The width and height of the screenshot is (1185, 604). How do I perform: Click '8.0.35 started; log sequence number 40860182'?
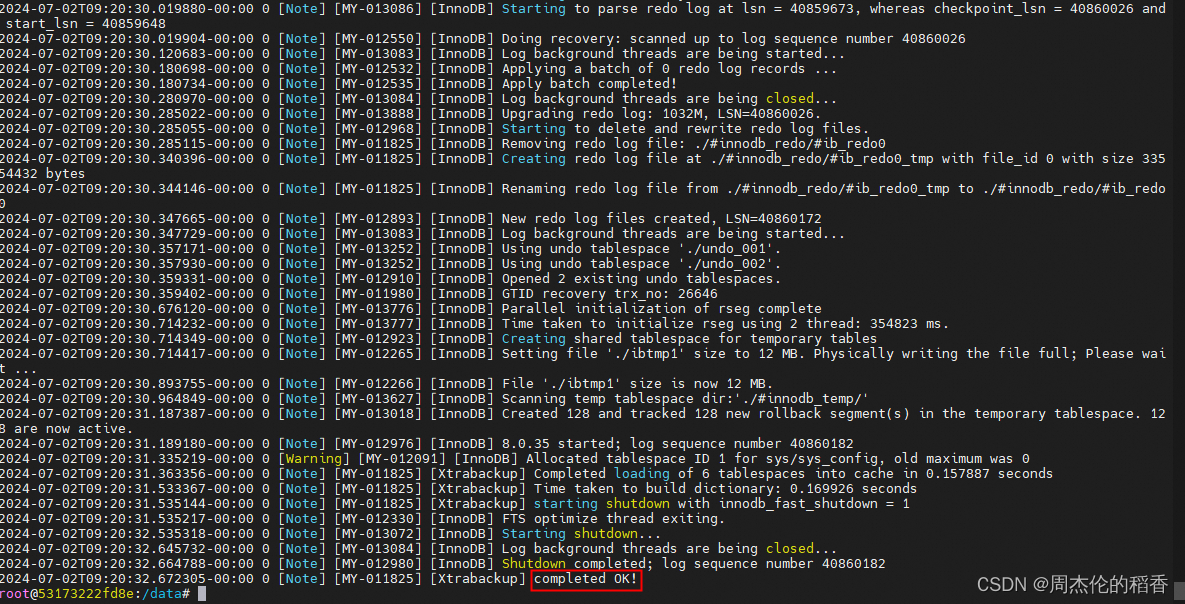click(x=677, y=444)
